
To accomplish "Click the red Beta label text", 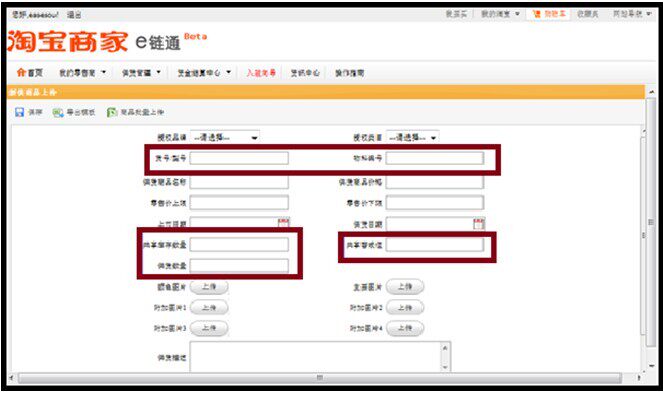I will (195, 36).
